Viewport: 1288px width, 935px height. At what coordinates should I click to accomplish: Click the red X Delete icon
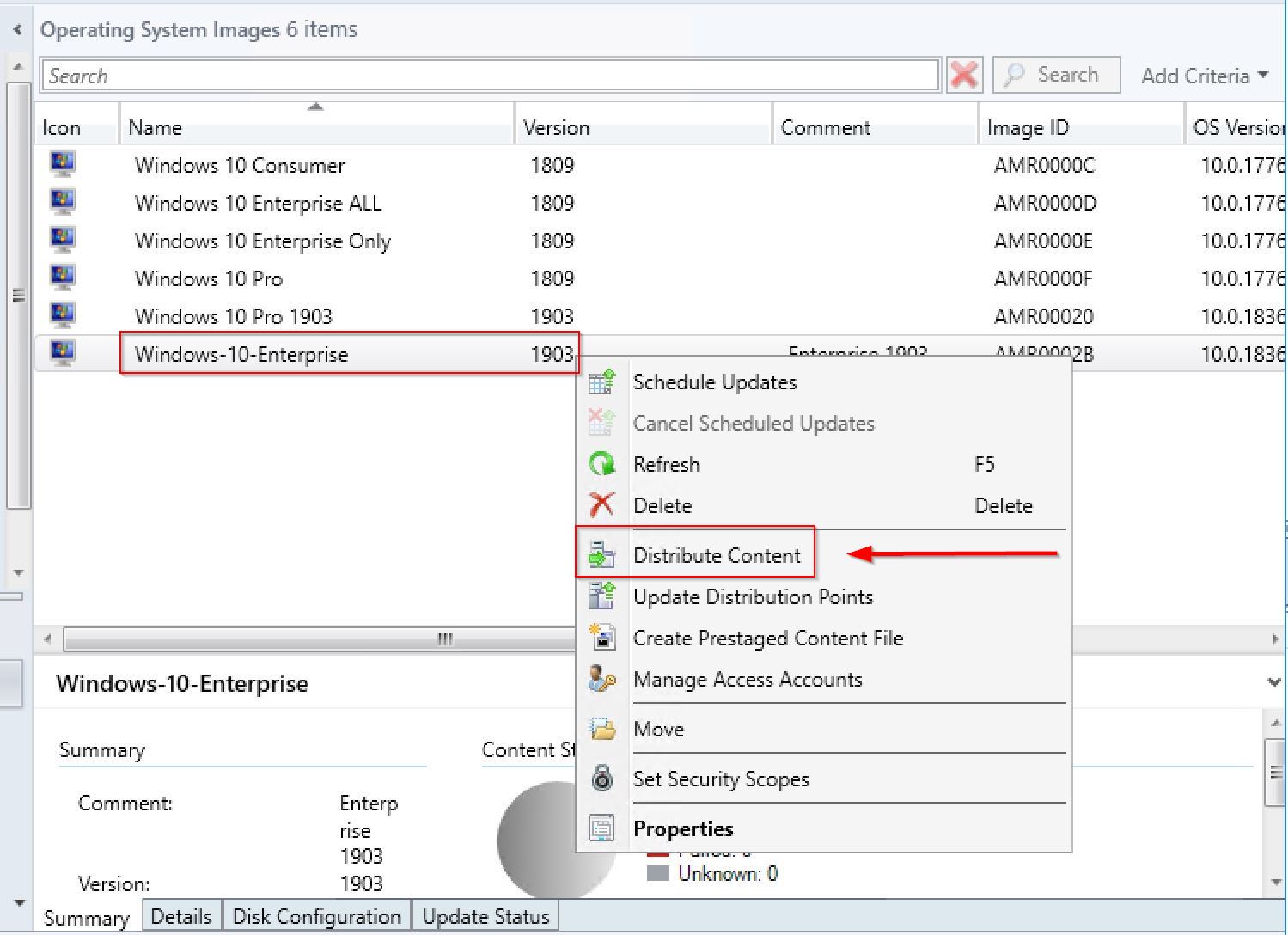[x=601, y=505]
